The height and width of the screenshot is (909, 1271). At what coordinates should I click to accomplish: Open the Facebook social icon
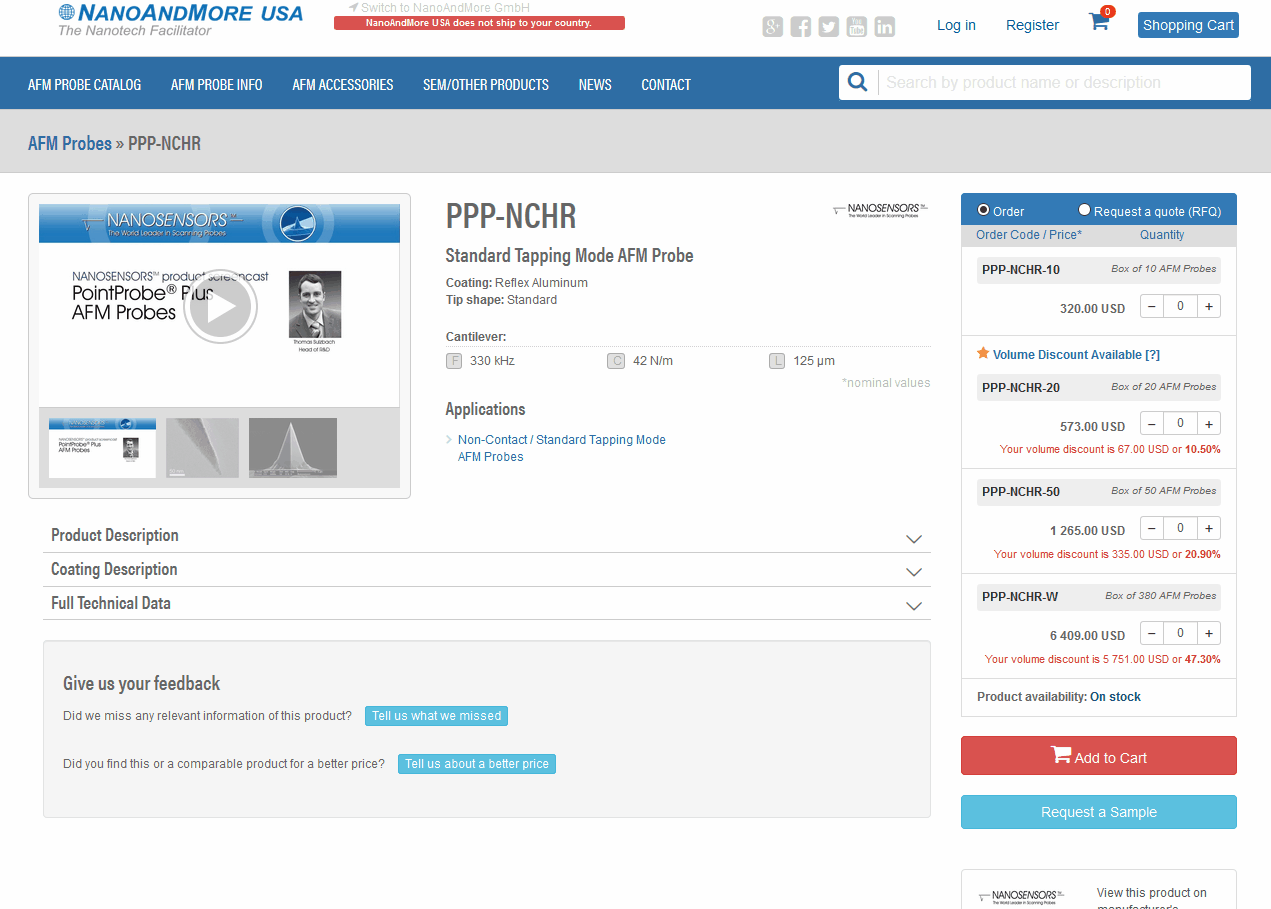tap(801, 27)
